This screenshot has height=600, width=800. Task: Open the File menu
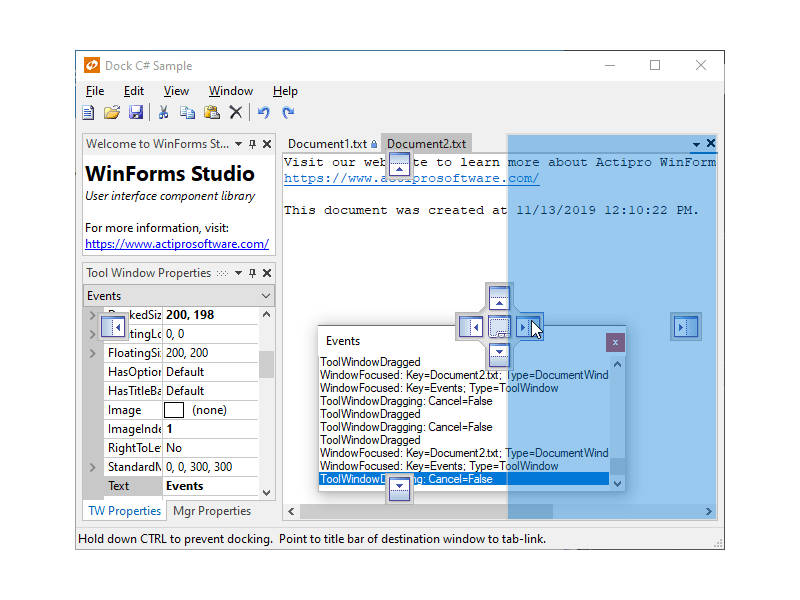pyautogui.click(x=95, y=91)
